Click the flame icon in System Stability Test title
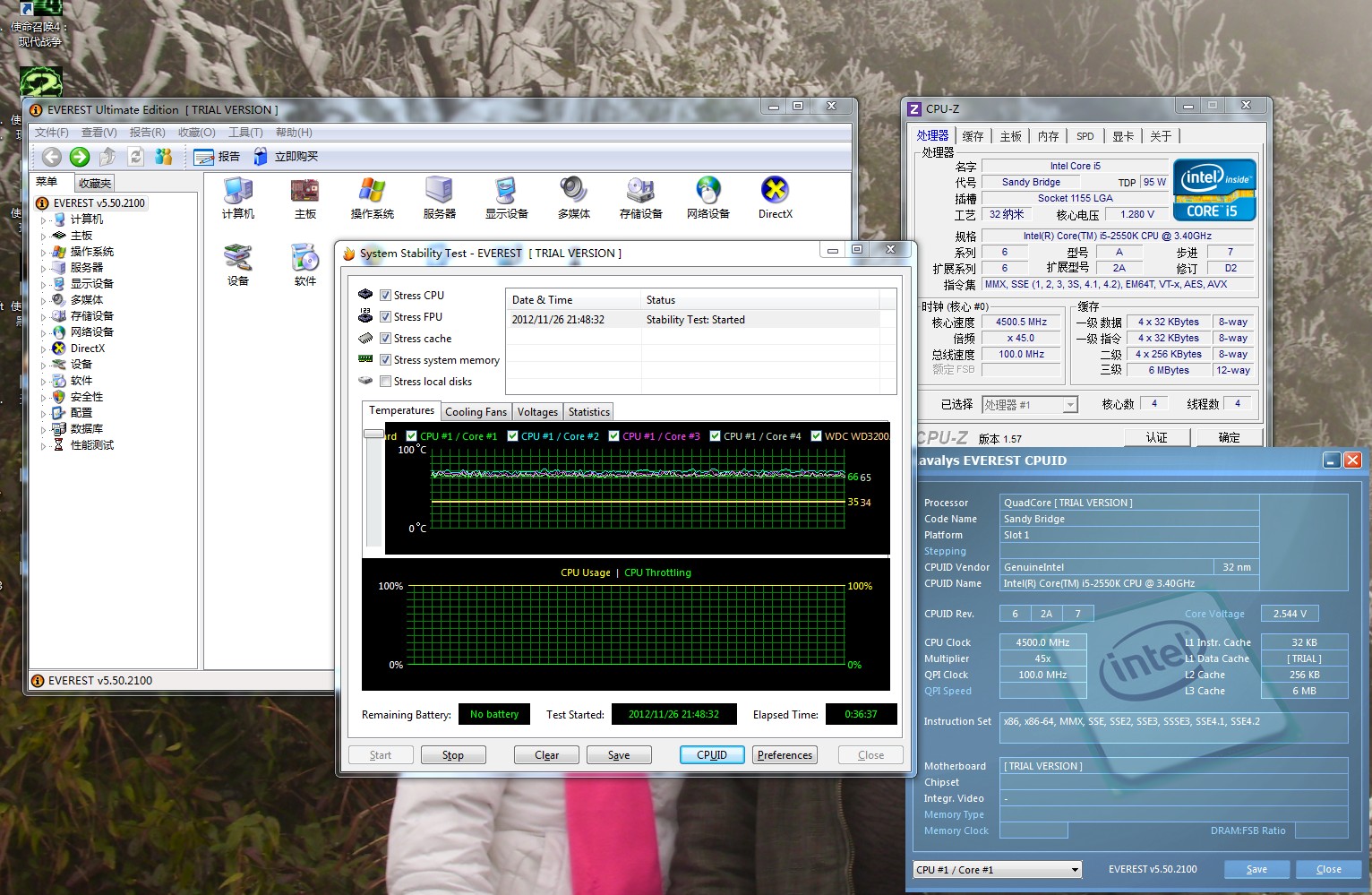 (x=349, y=254)
